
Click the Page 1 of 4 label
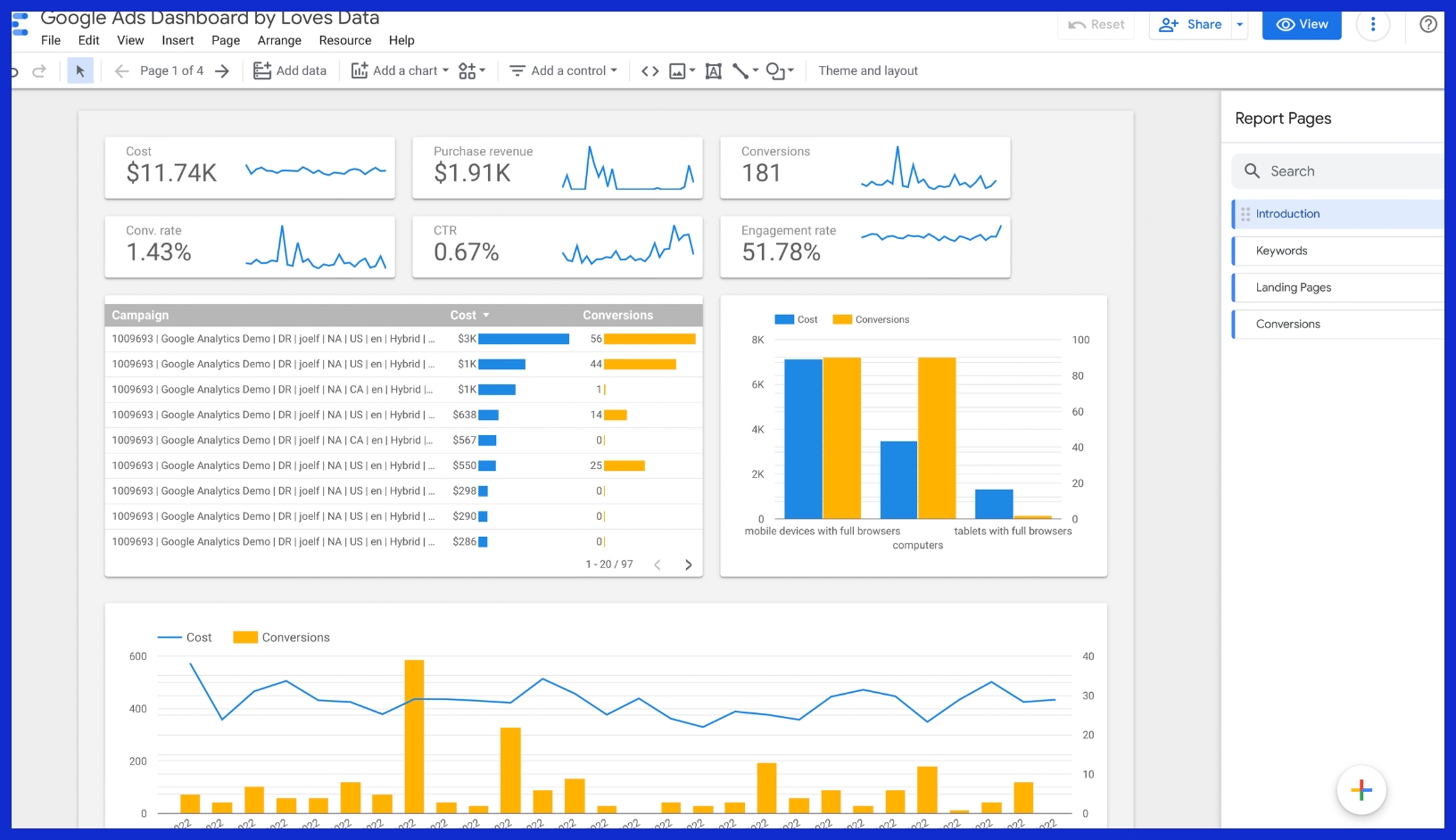pos(171,70)
